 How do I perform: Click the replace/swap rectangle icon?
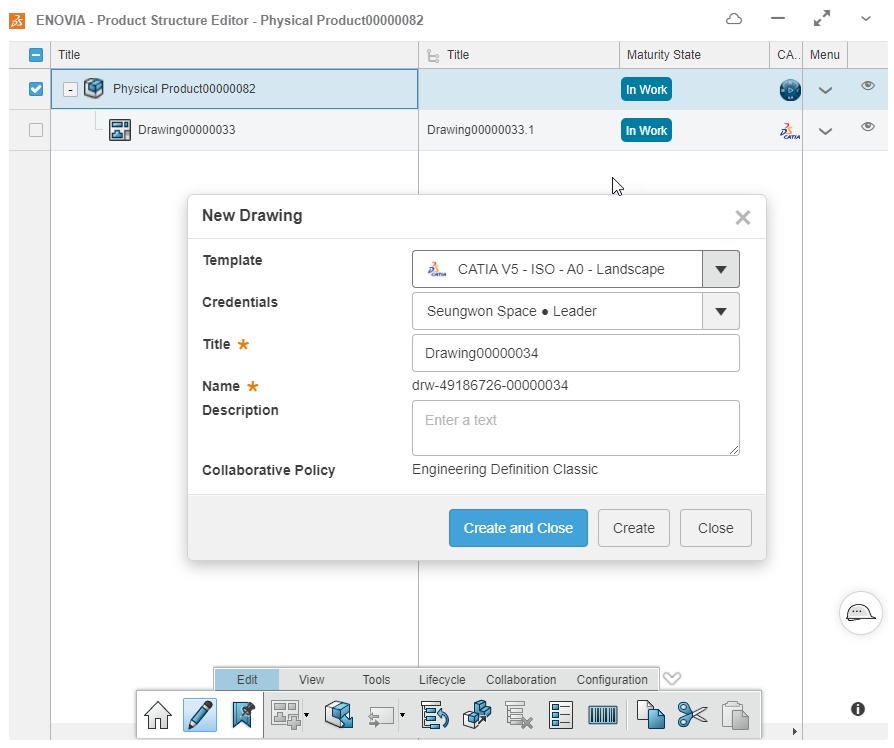click(381, 716)
